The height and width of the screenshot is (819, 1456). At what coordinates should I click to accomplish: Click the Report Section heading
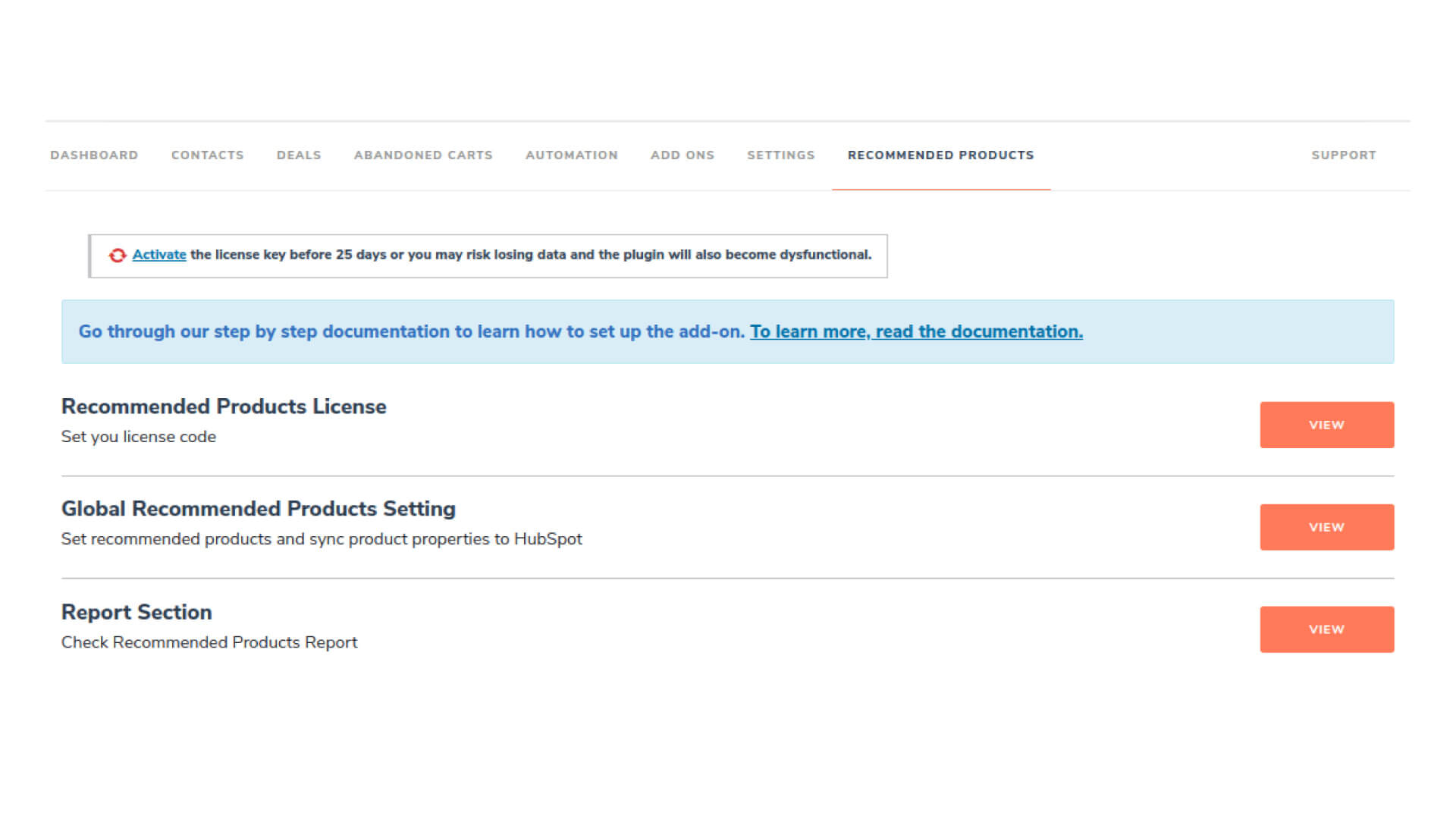point(136,612)
